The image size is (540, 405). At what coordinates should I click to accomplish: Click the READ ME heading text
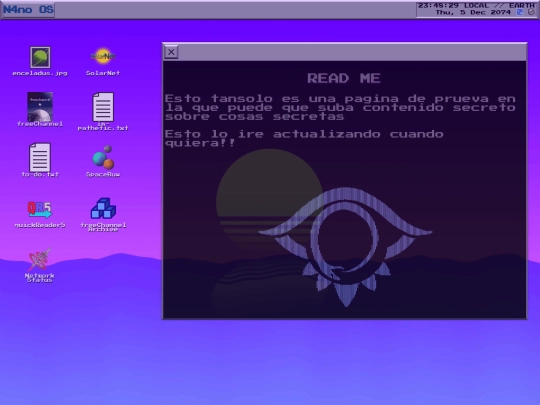[x=344, y=78]
